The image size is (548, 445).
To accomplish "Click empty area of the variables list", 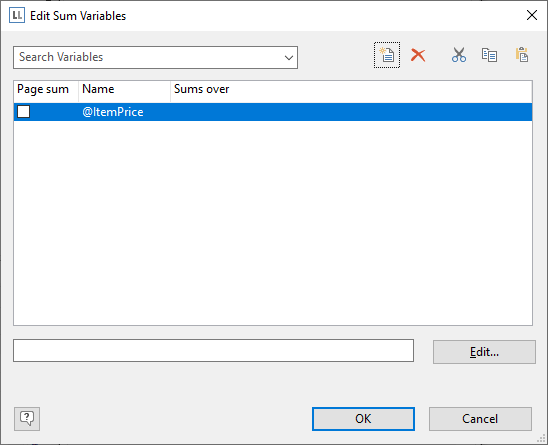I will (x=273, y=224).
